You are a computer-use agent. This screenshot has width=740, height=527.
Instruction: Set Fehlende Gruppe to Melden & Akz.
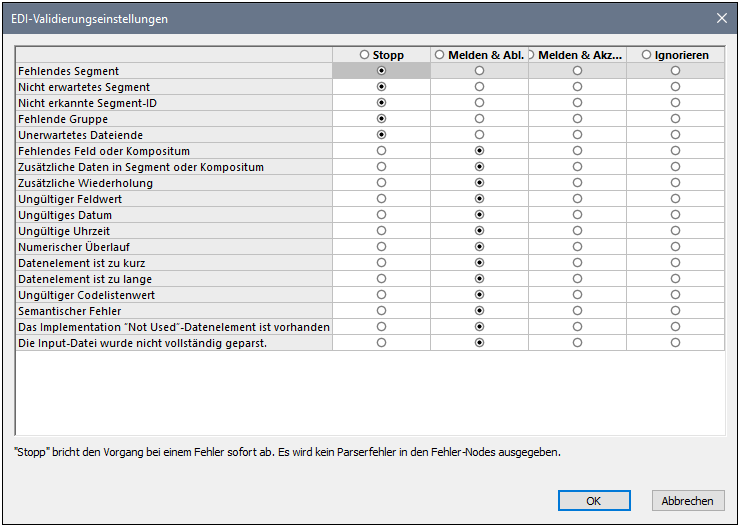[577, 119]
